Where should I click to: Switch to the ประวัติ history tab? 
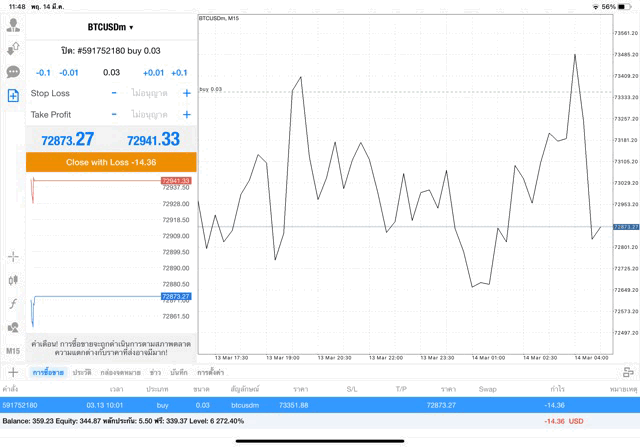[82, 372]
